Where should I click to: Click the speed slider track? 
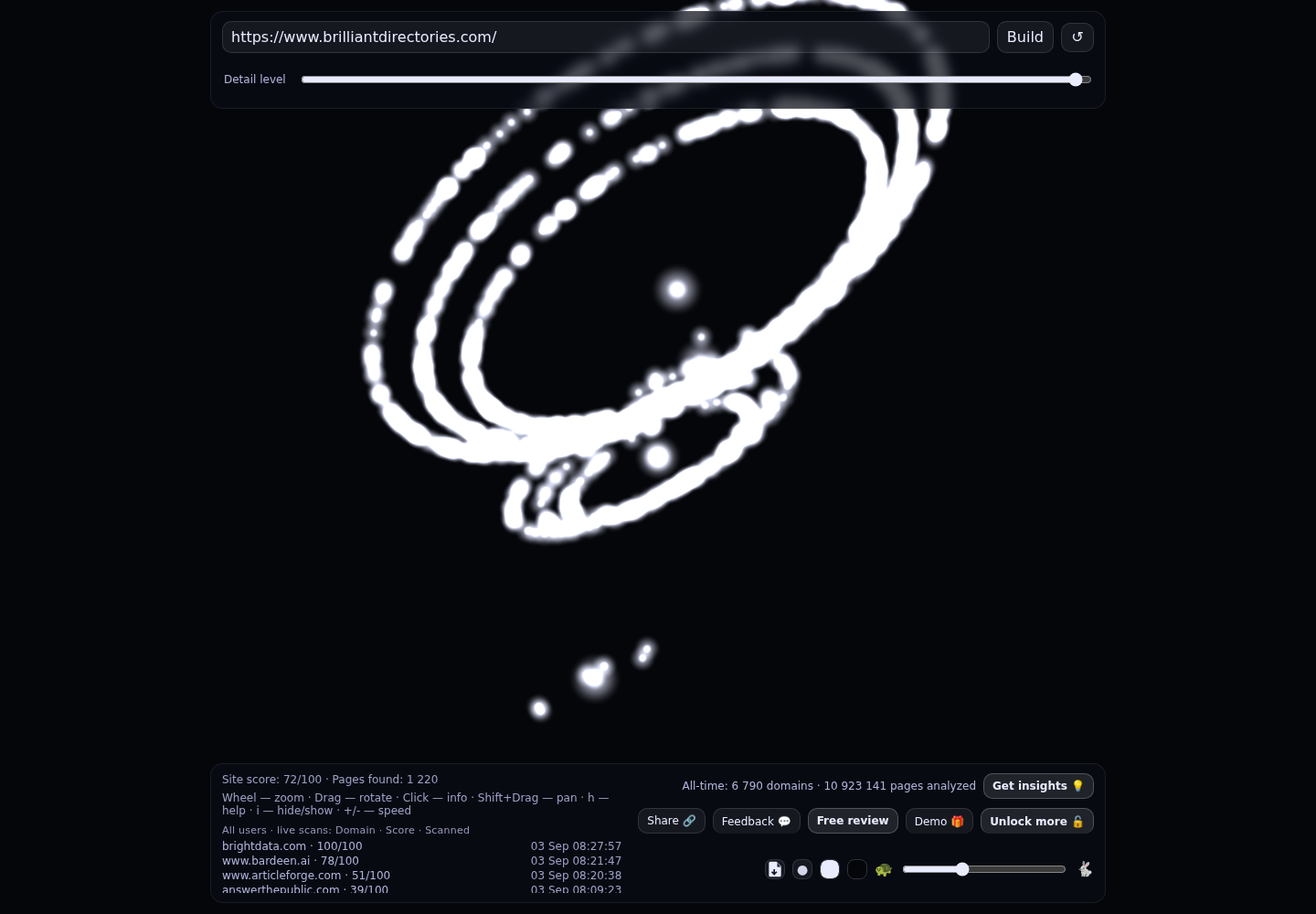tap(984, 869)
